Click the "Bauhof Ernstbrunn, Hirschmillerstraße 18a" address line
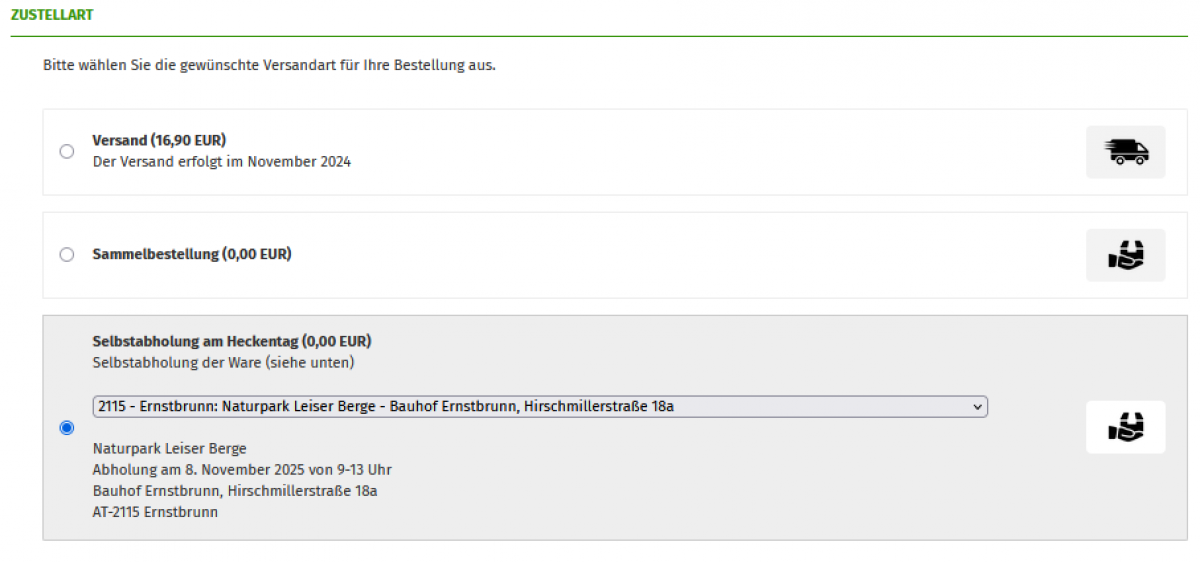Image resolution: width=1200 pixels, height=562 pixels. (x=235, y=490)
